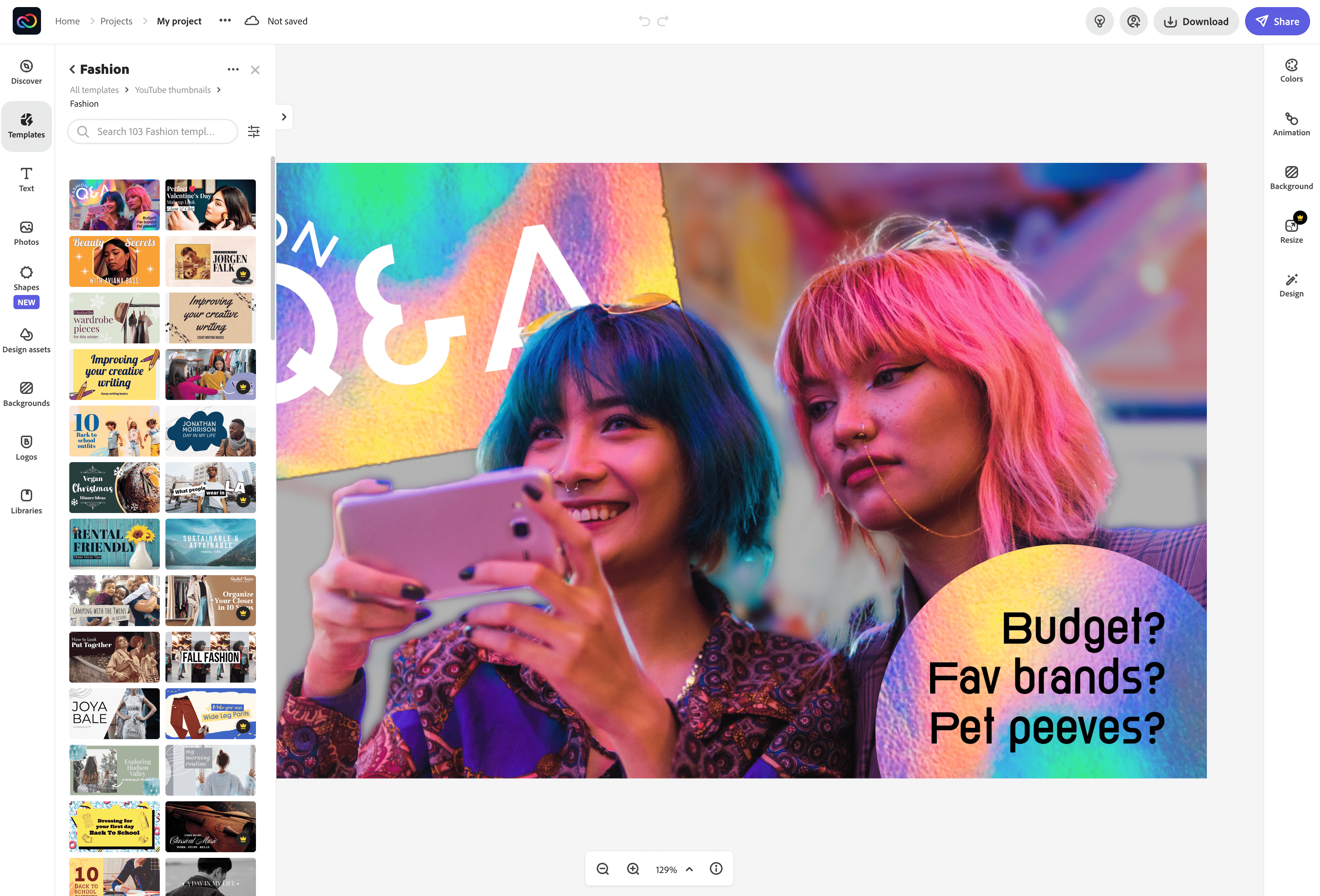Open project options three-dot menu
This screenshot has height=896, width=1320.
click(225, 20)
